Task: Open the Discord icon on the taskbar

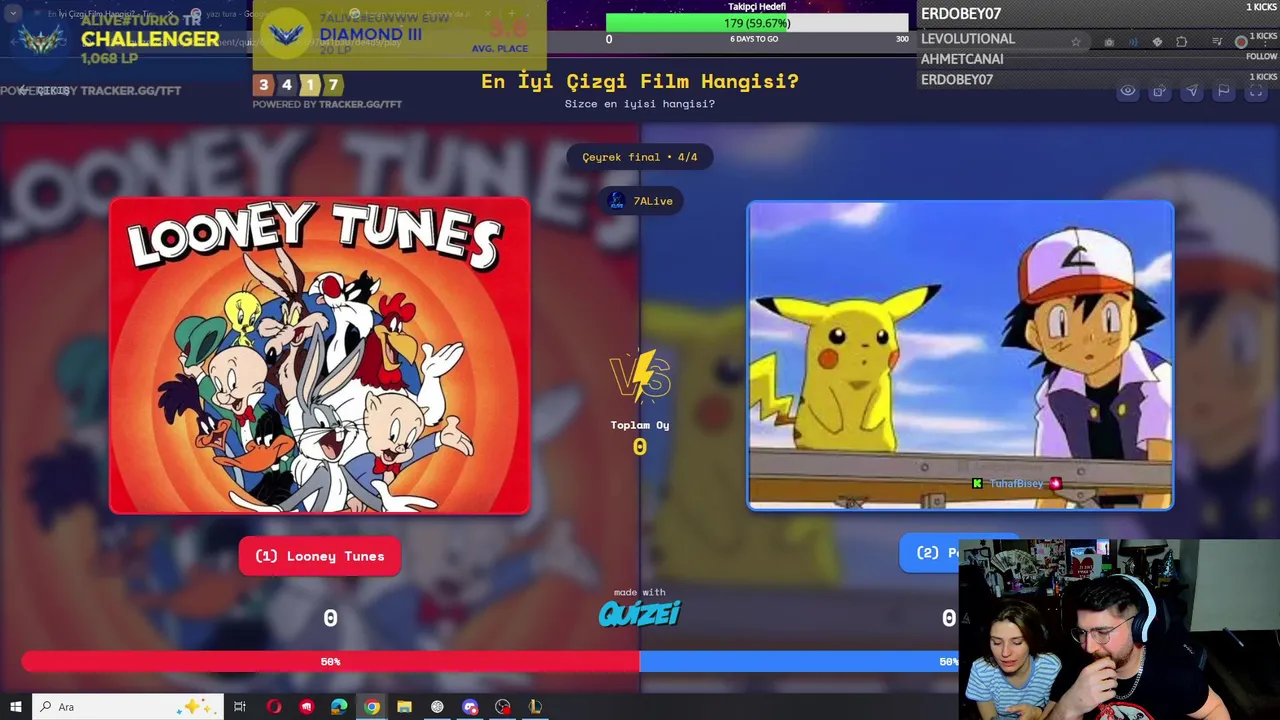Action: point(470,707)
